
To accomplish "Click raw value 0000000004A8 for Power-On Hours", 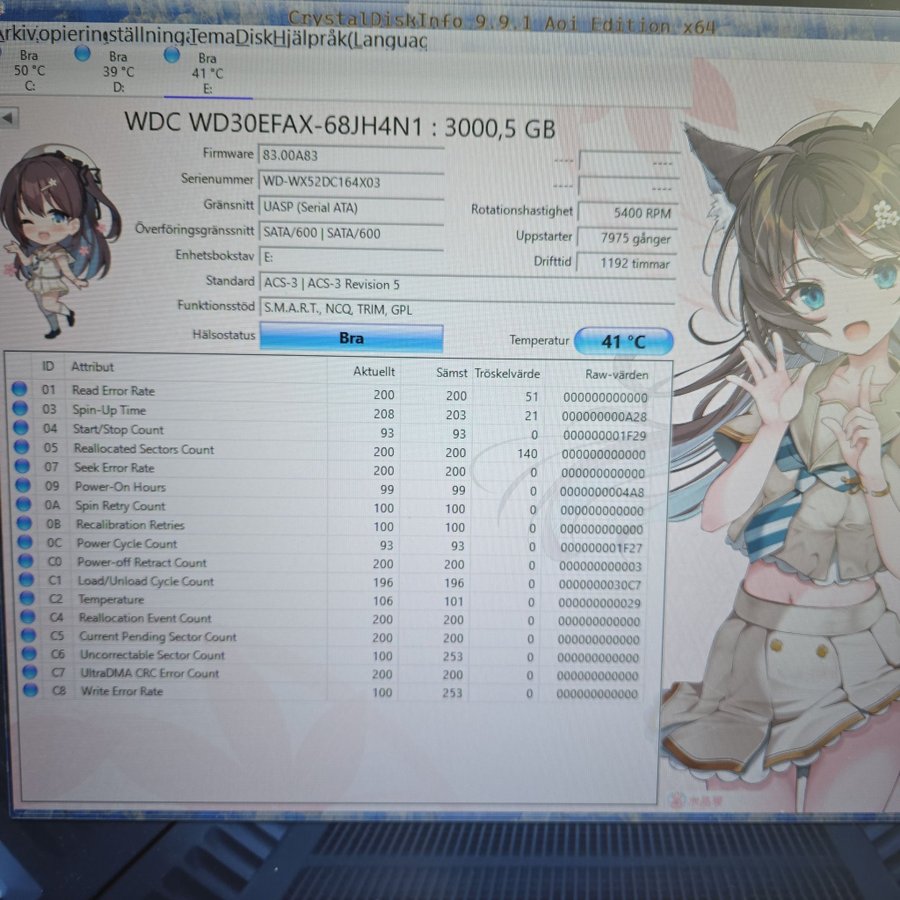I will (x=602, y=492).
